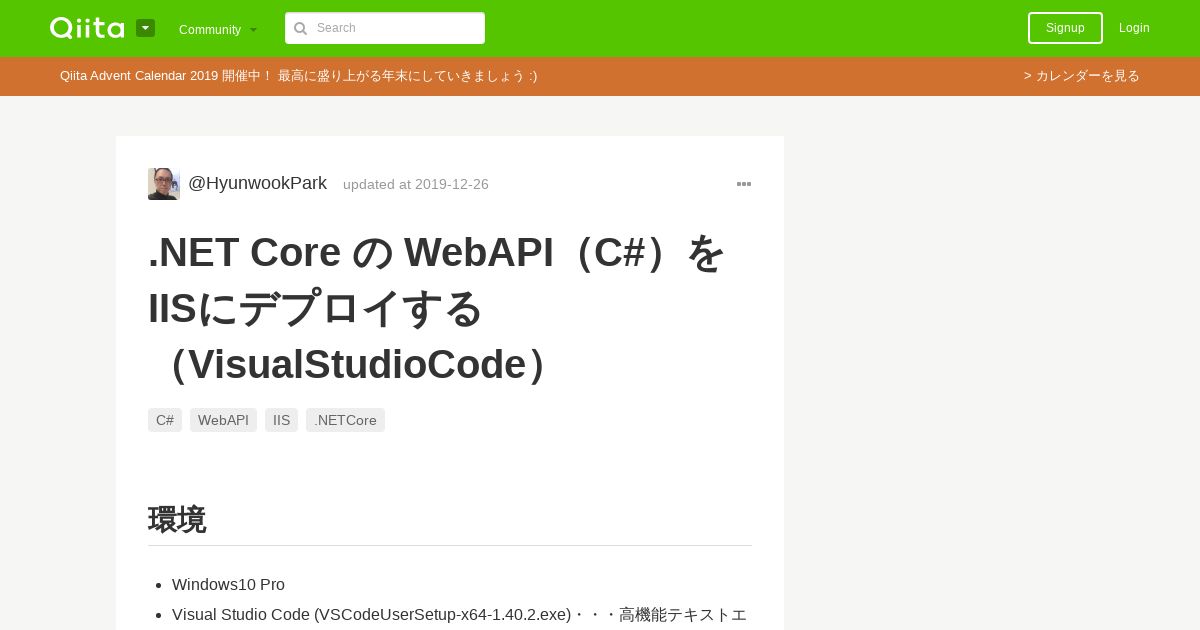Click the カレンダーを見る link
This screenshot has height=630, width=1200.
point(1081,76)
